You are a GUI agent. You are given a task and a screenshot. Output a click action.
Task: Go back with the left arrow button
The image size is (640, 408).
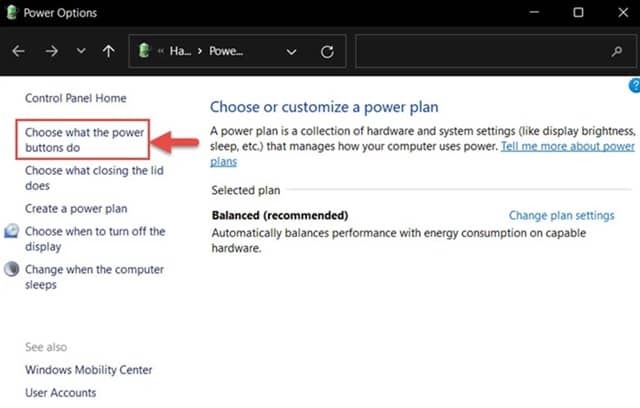(19, 51)
